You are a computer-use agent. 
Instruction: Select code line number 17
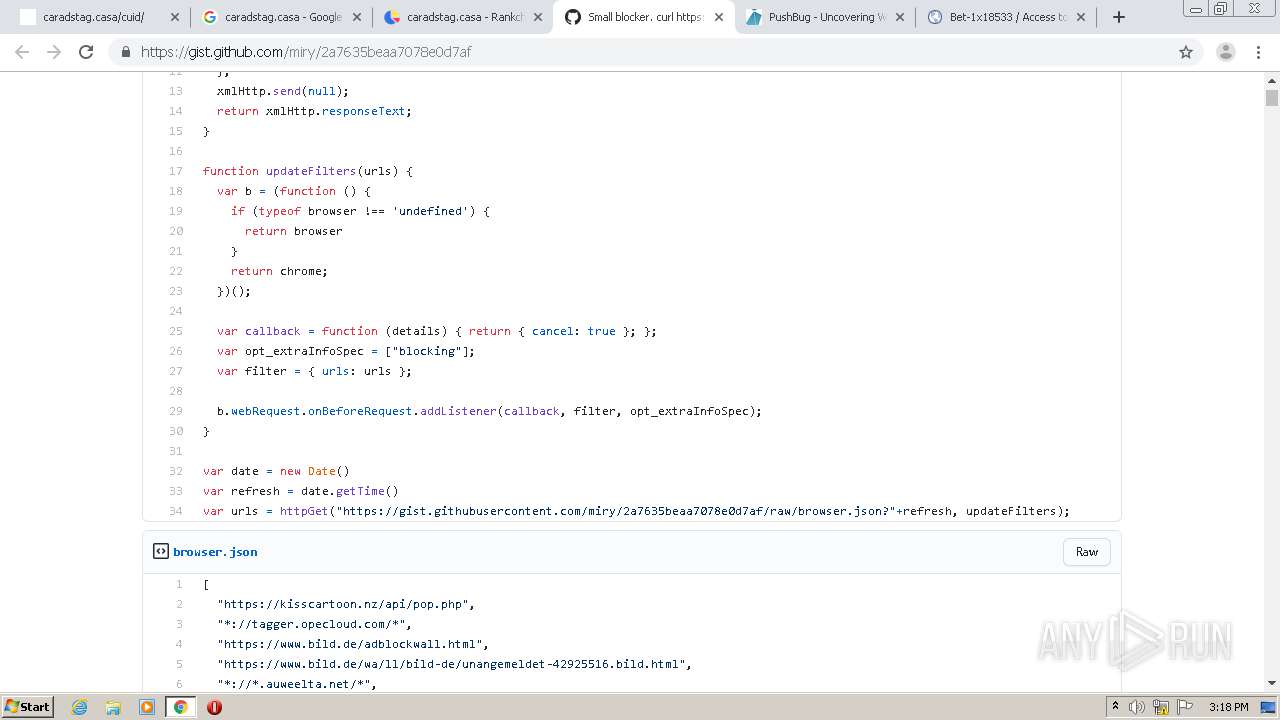click(x=175, y=171)
